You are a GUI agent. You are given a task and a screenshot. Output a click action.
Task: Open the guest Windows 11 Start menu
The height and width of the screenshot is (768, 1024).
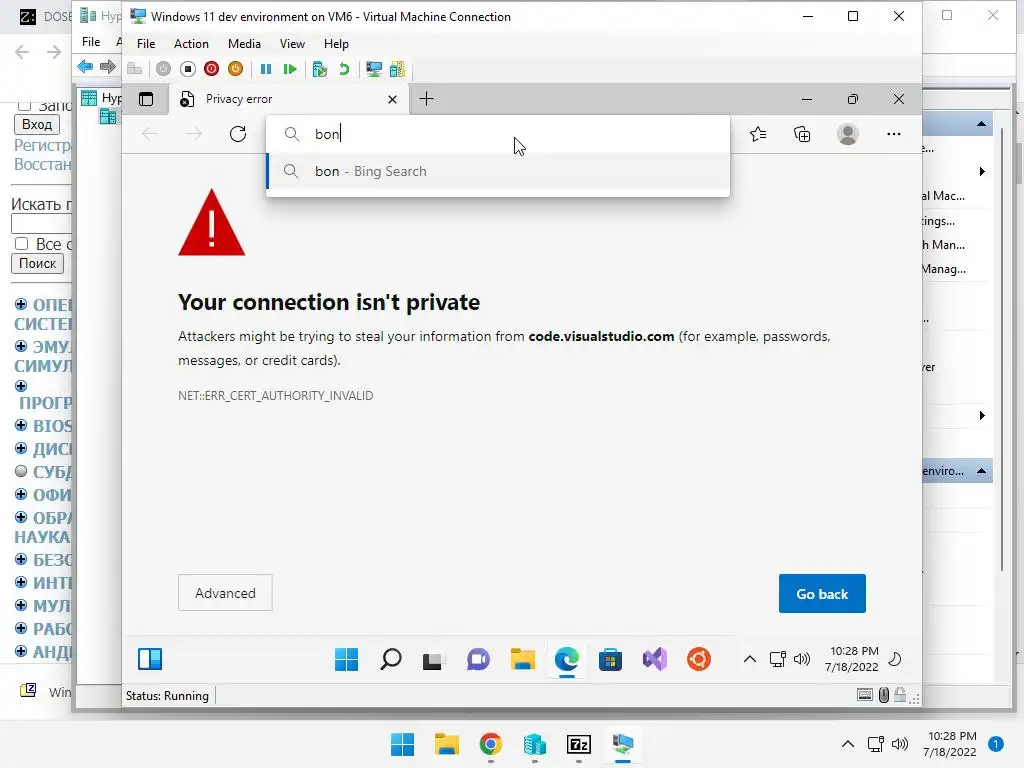(x=346, y=659)
